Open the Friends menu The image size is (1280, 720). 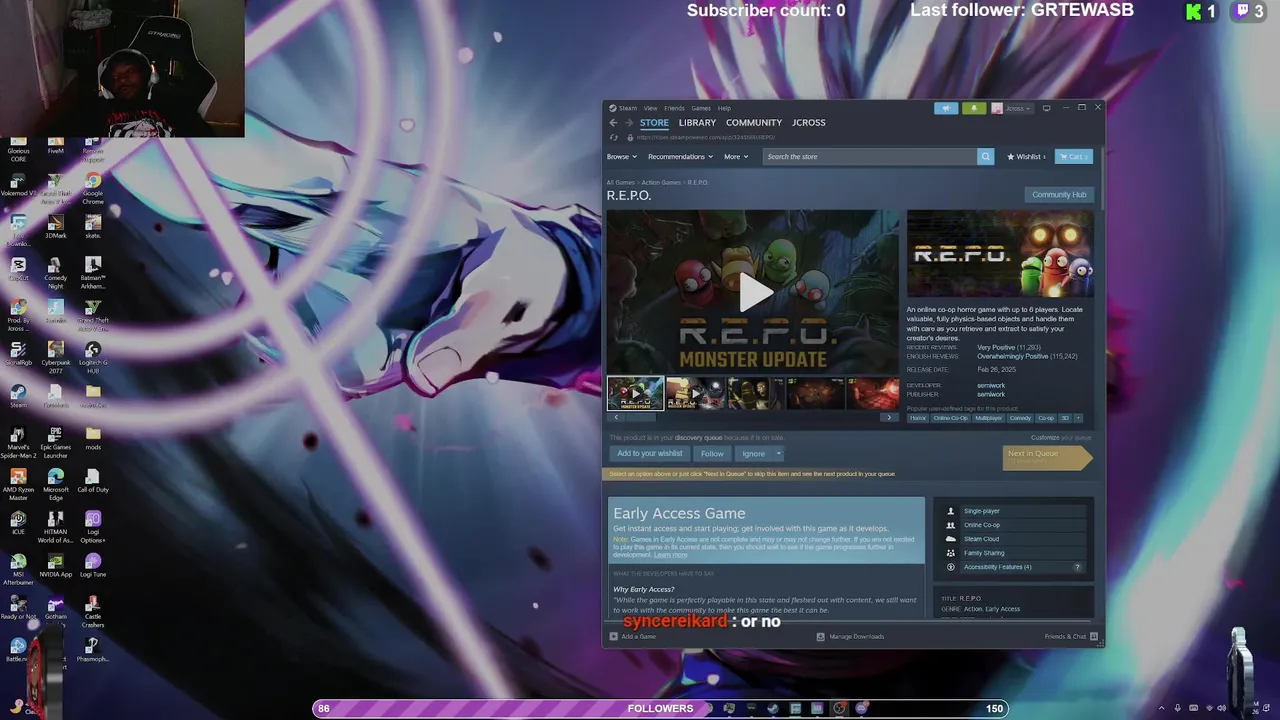674,108
